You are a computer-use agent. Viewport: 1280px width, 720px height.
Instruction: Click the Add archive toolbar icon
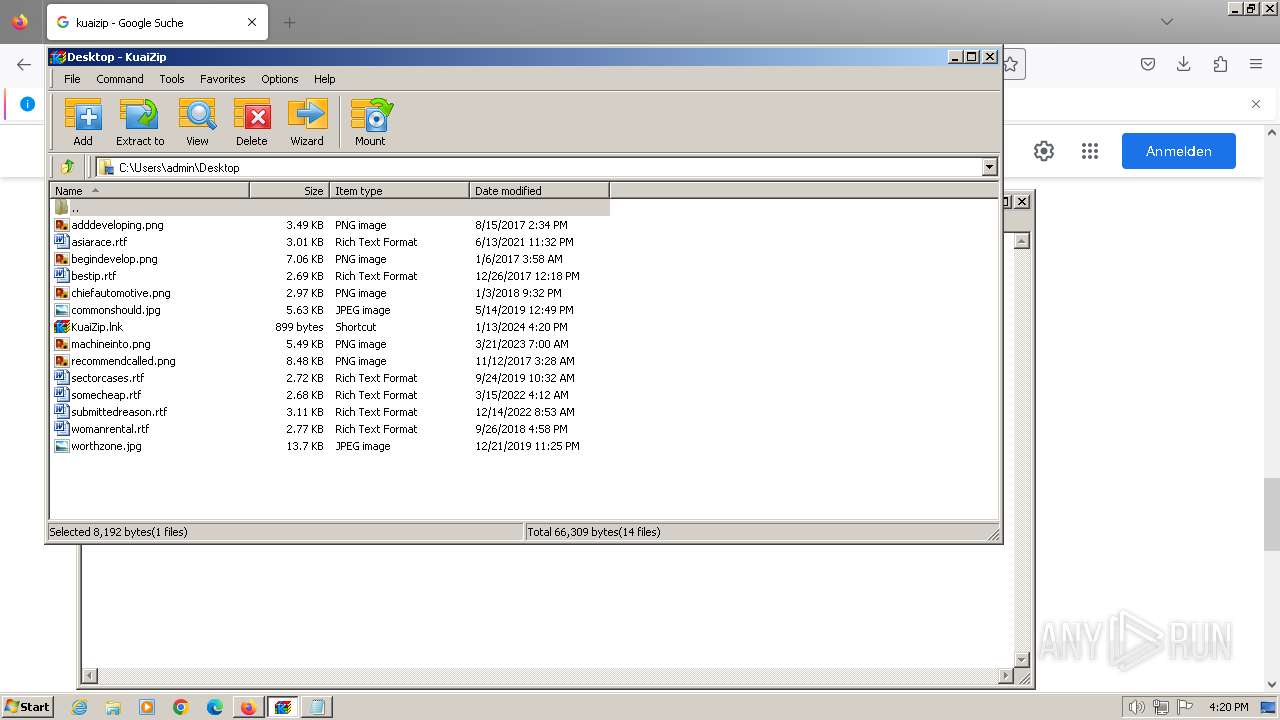point(83,122)
